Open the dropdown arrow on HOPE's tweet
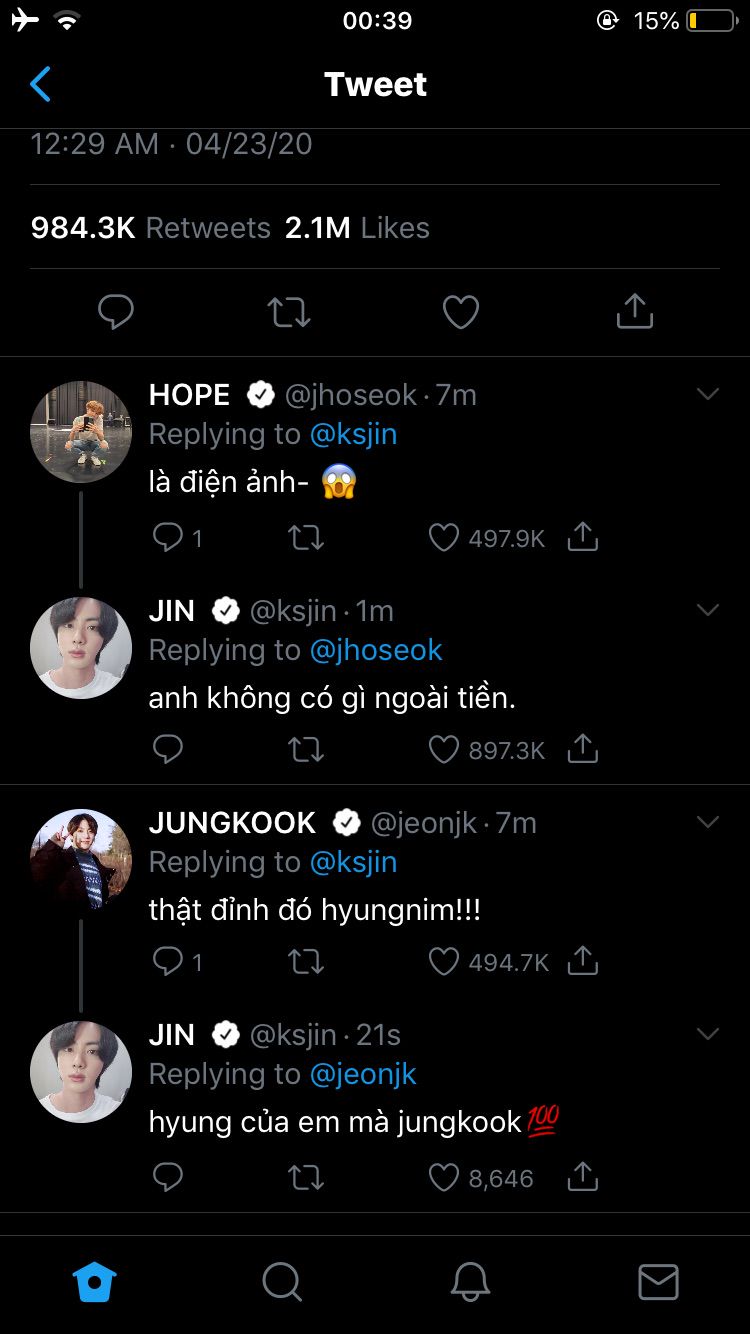This screenshot has width=750, height=1334. click(708, 395)
